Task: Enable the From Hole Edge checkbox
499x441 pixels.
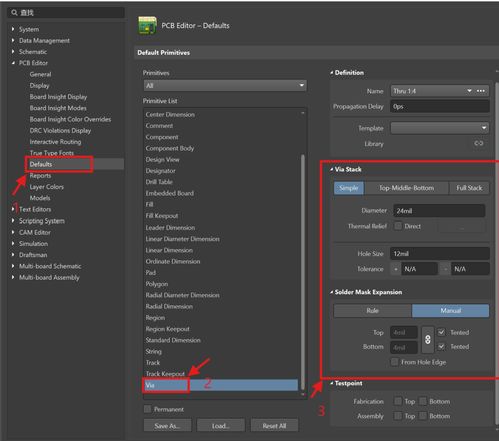Action: click(394, 362)
